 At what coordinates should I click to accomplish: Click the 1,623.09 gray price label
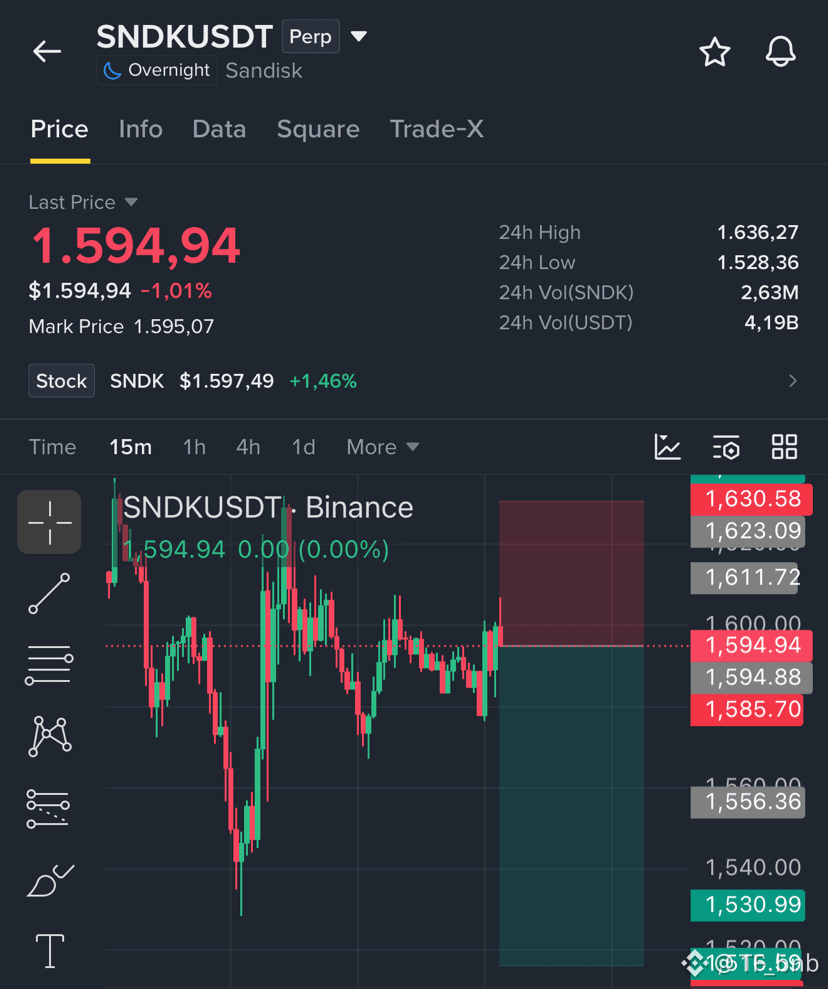[748, 531]
